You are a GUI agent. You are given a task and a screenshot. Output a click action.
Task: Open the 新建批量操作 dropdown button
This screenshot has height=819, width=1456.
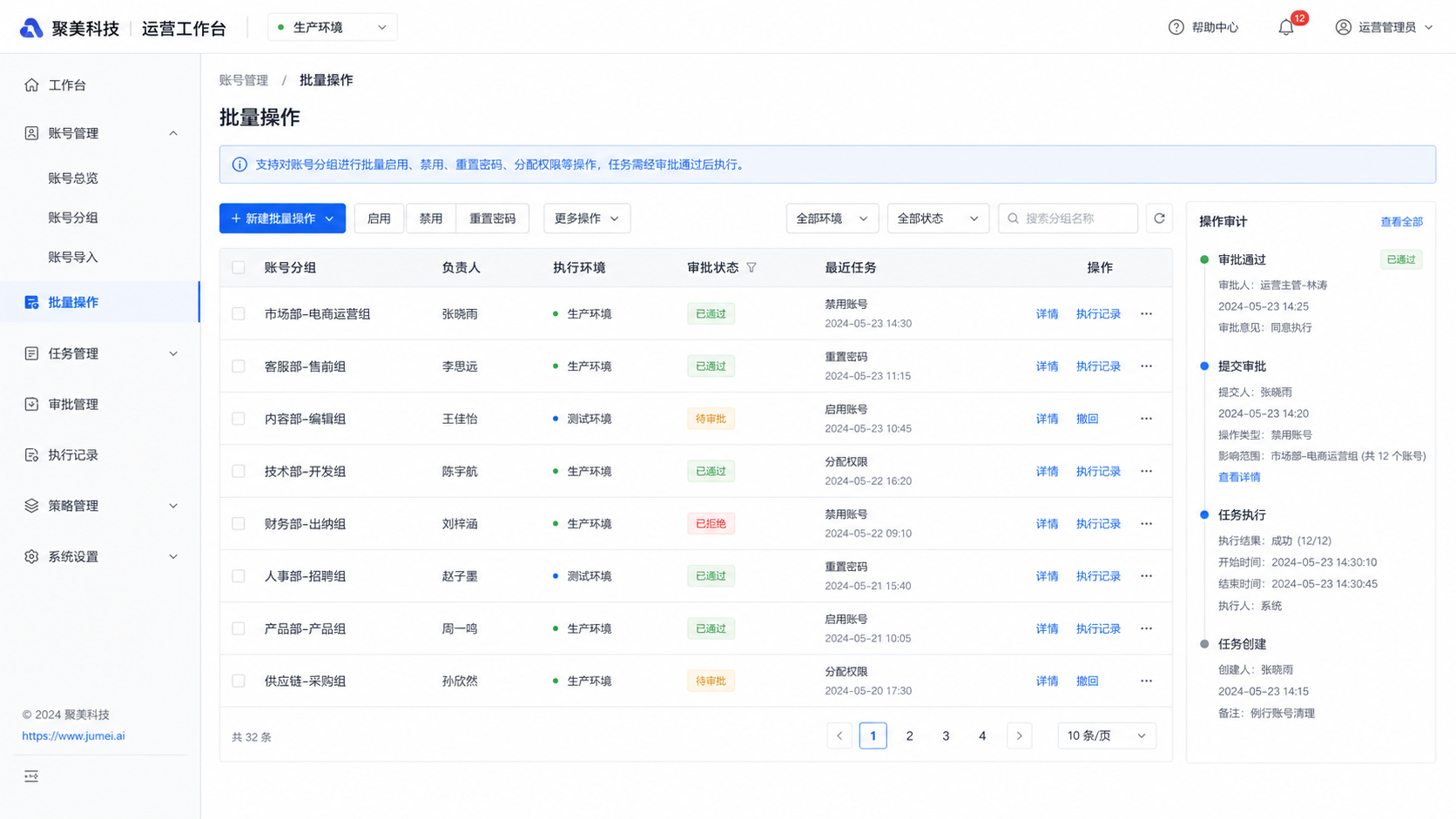[282, 218]
